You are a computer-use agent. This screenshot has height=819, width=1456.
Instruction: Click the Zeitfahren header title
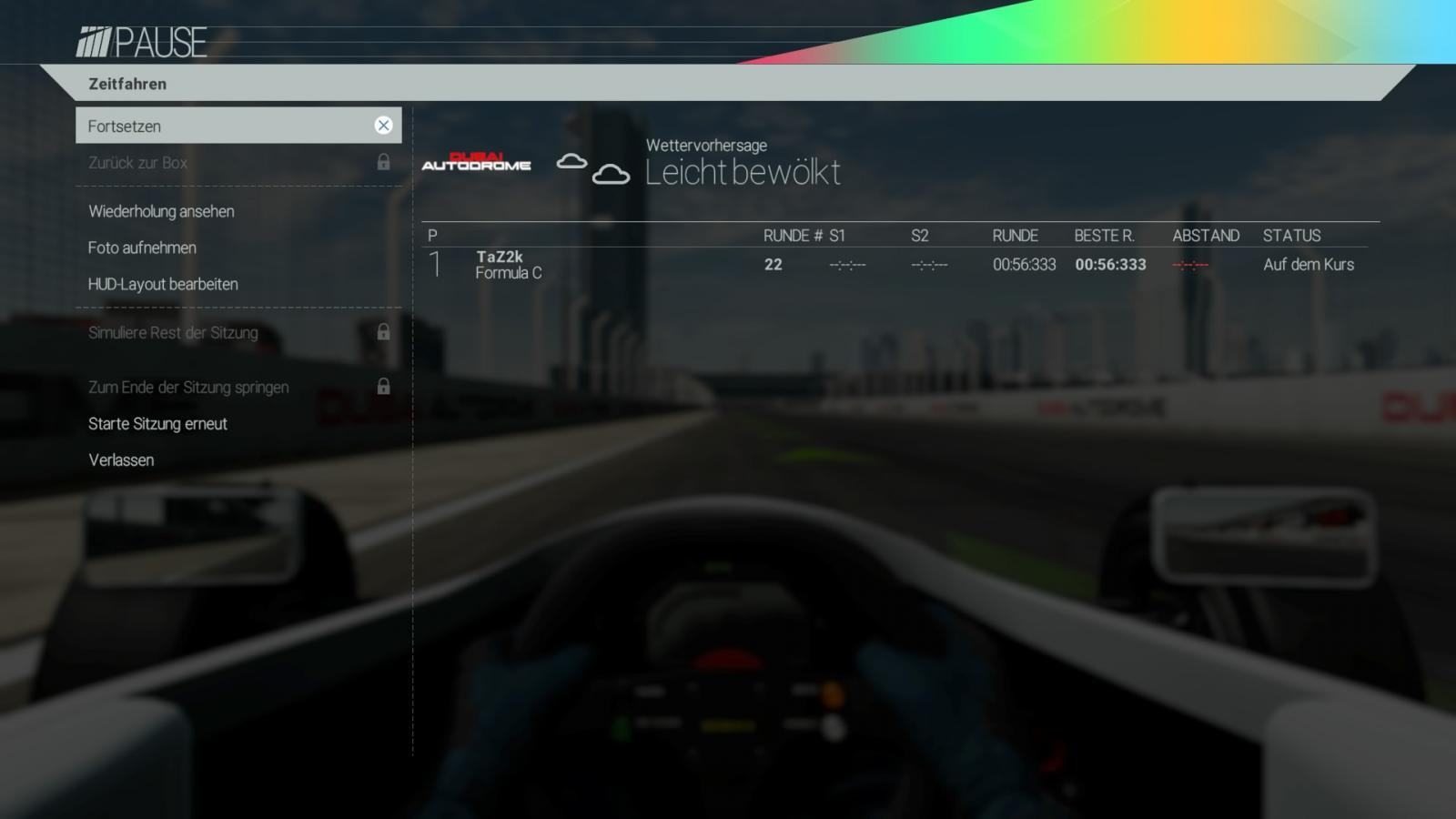click(x=127, y=84)
